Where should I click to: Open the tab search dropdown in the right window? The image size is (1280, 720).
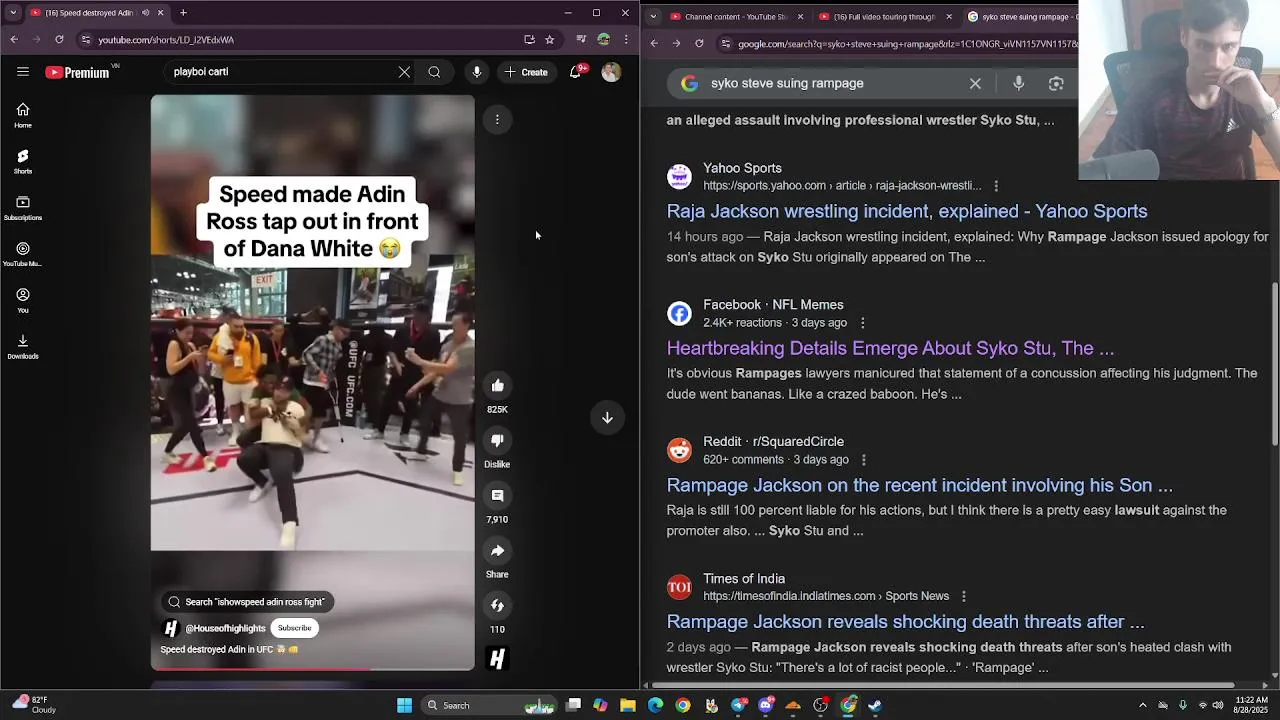[652, 16]
